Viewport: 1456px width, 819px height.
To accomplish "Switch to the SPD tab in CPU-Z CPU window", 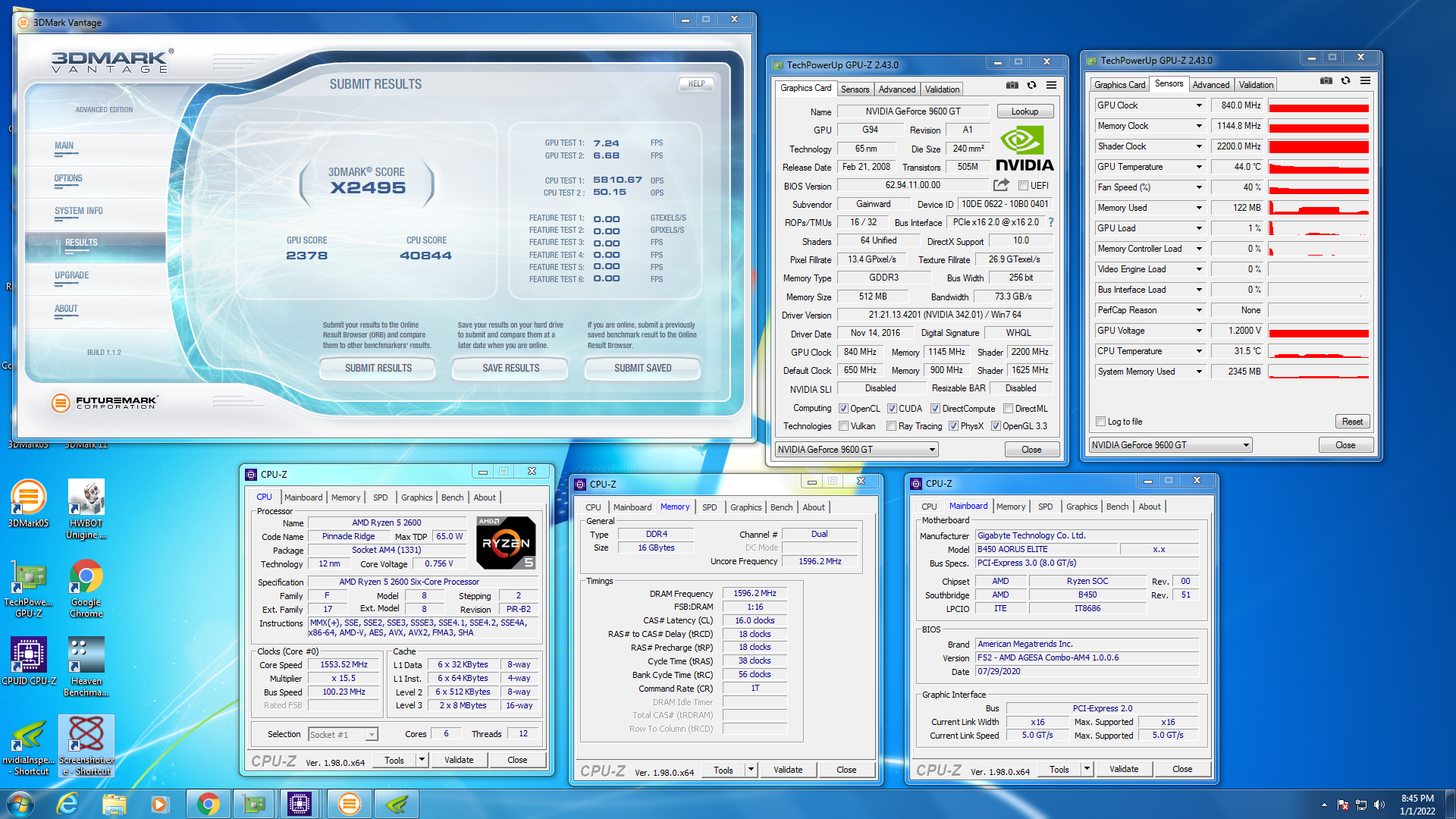I will coord(380,497).
